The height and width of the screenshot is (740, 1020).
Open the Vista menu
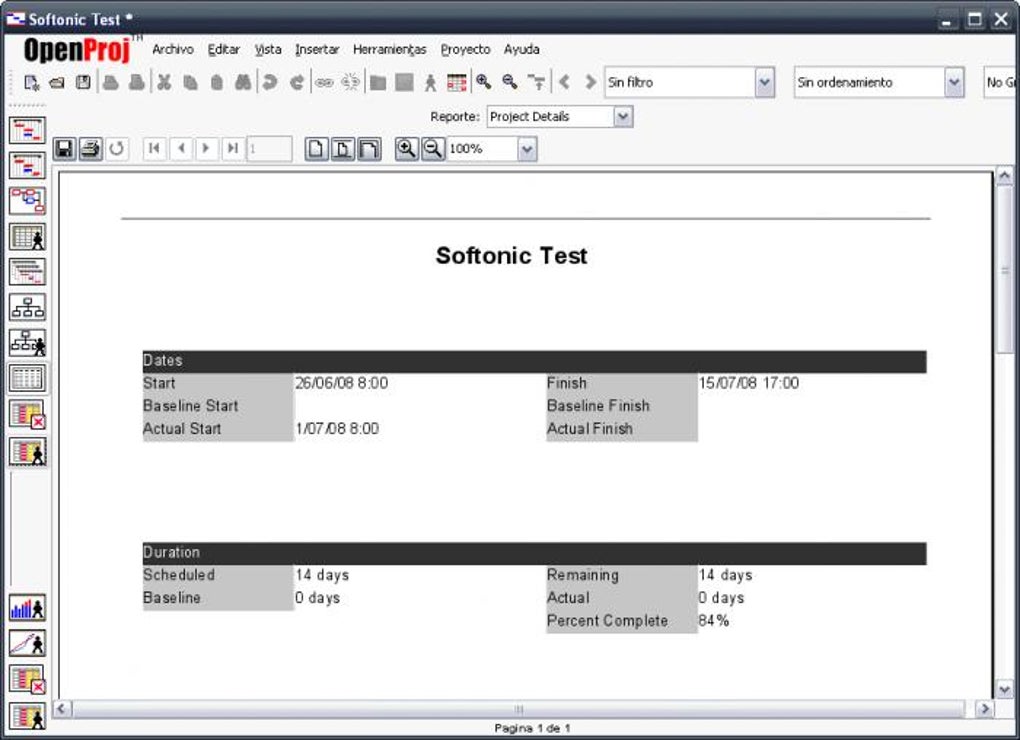[x=268, y=49]
